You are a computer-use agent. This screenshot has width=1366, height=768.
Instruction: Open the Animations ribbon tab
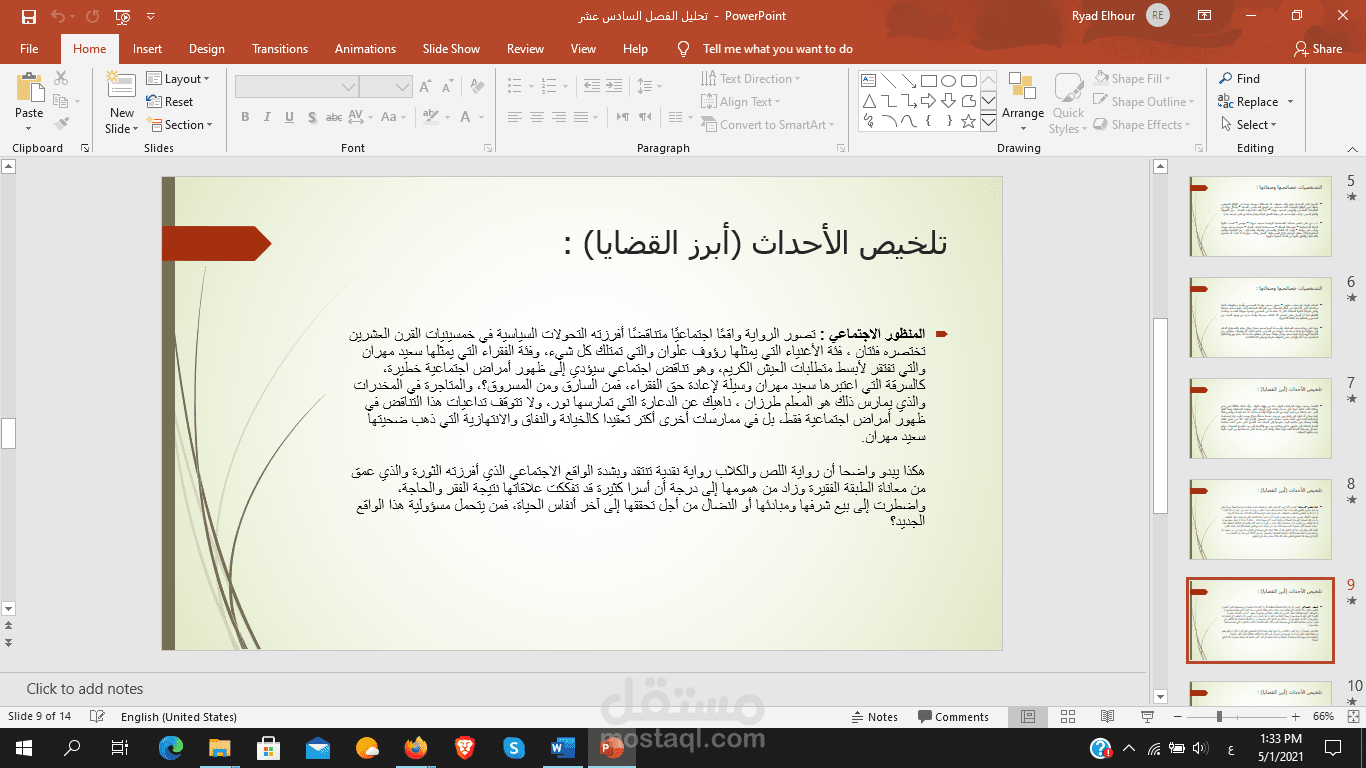(x=365, y=48)
